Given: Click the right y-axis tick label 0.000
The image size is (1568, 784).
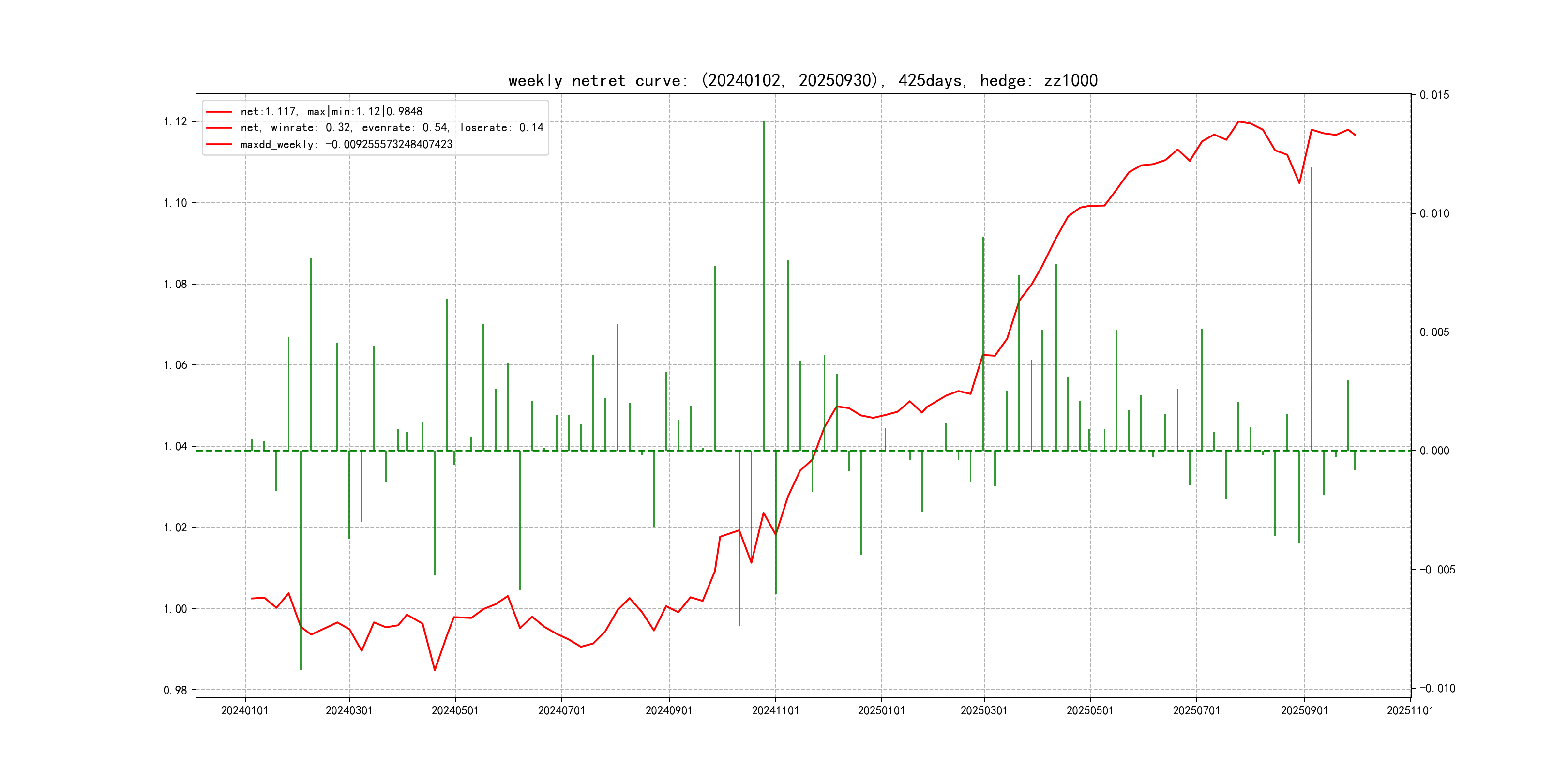Looking at the screenshot, I should point(1434,451).
